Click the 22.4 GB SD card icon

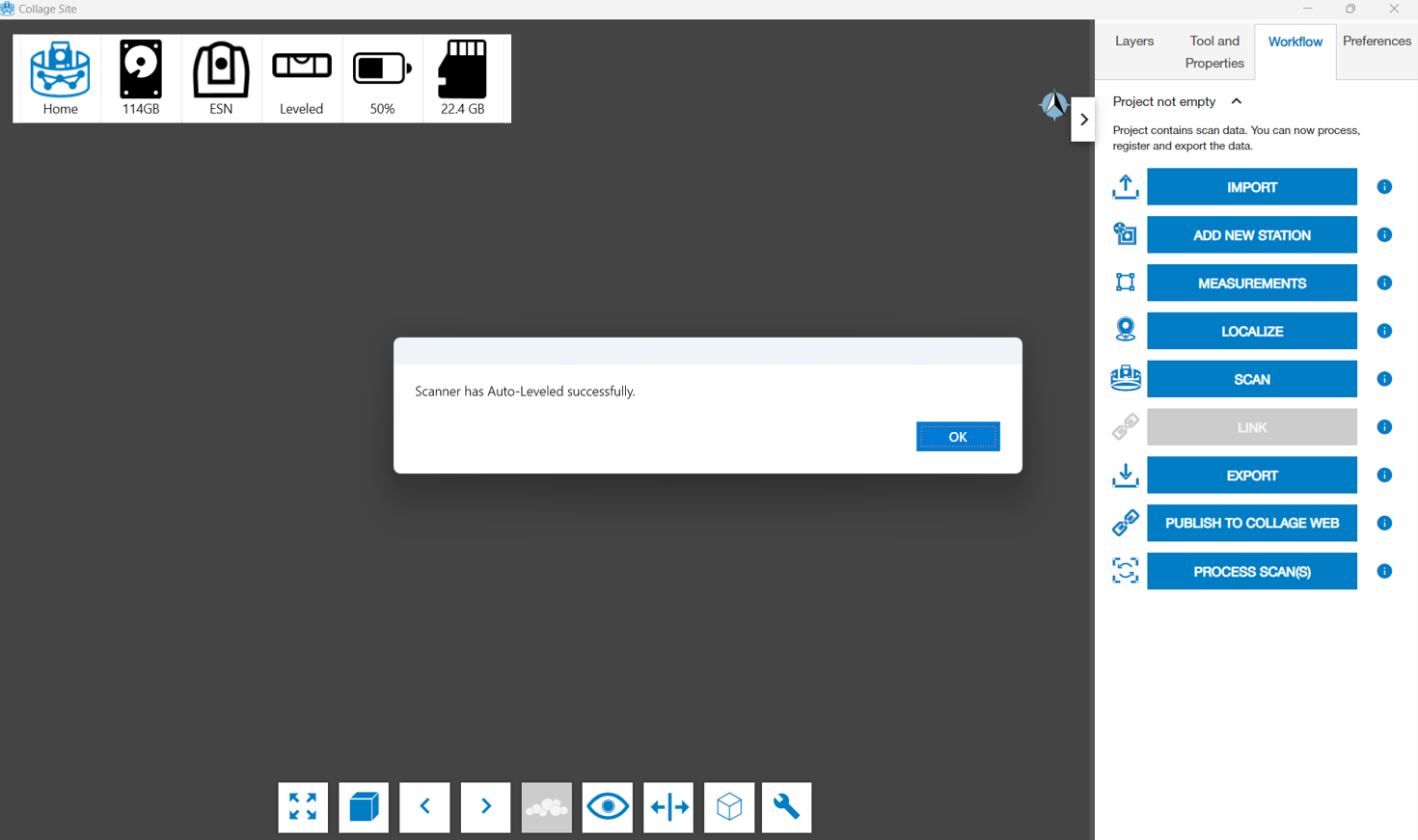(463, 70)
